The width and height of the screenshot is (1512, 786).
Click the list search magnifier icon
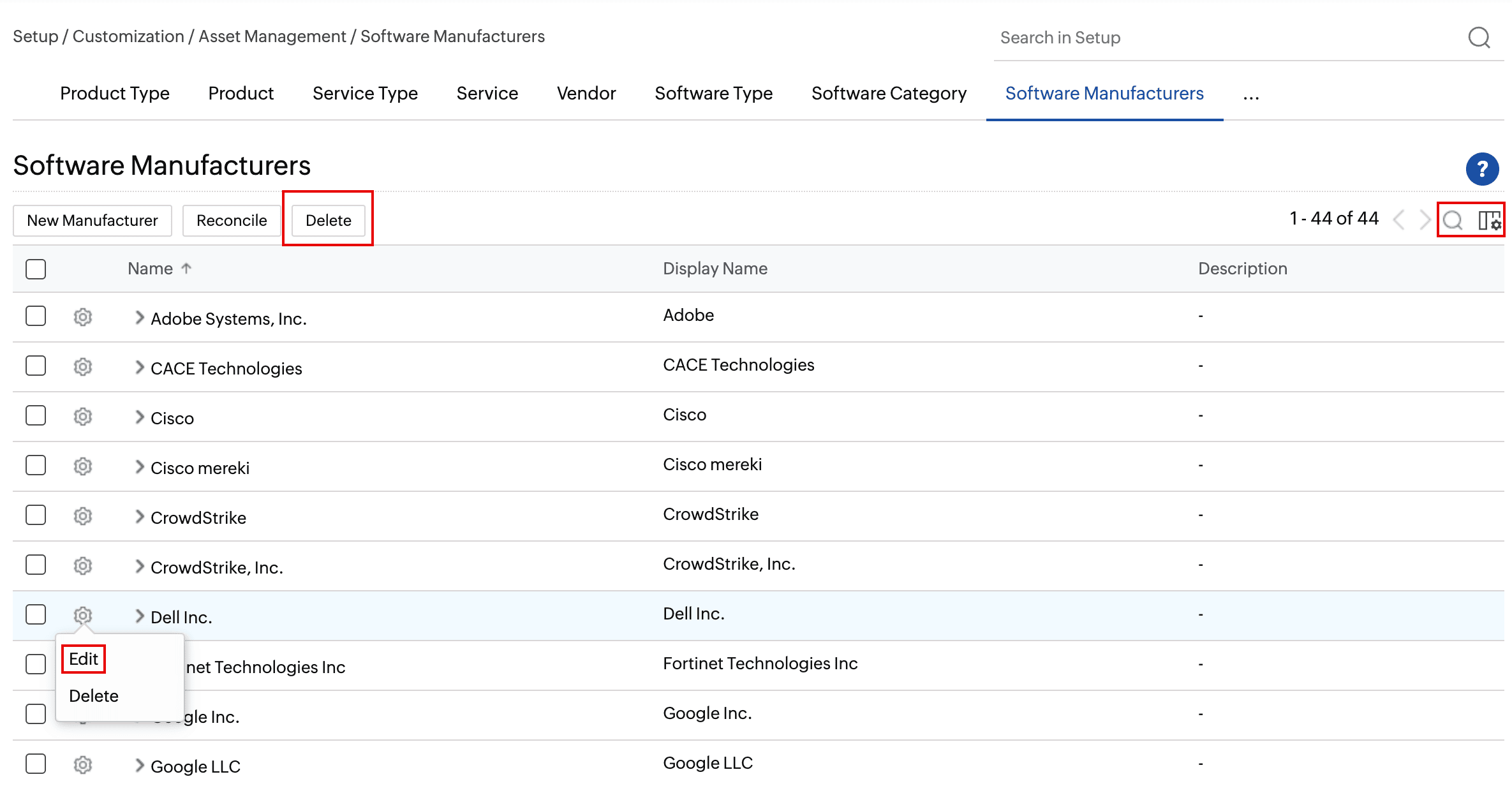click(x=1452, y=221)
